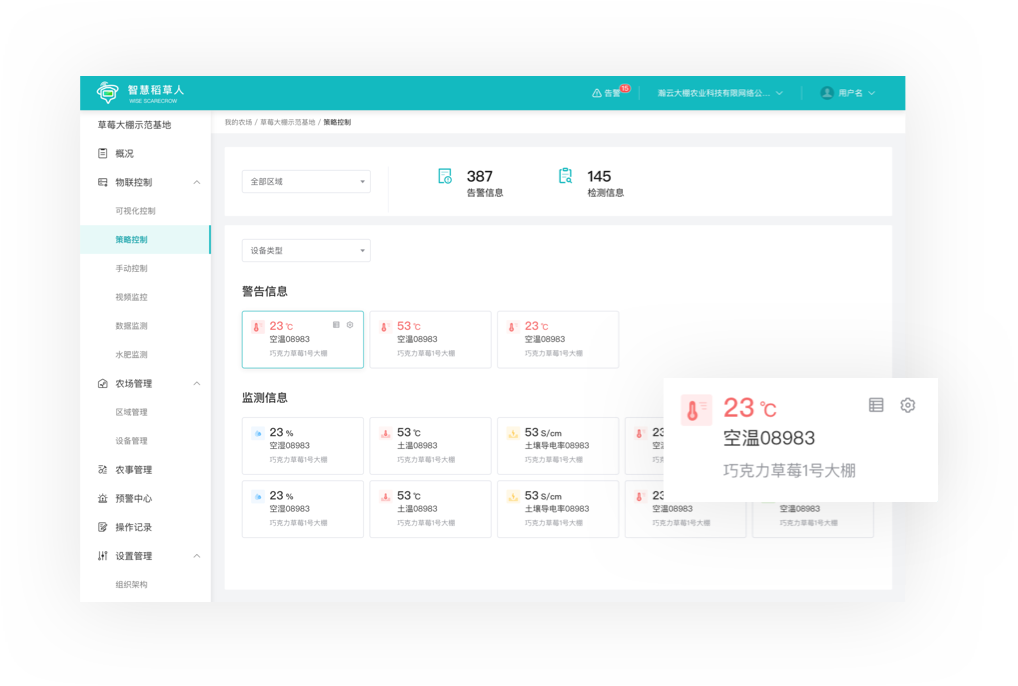The width and height of the screenshot is (1018, 686).
Task: Select the 土壤导电率08983 monitoring card
Action: click(557, 445)
